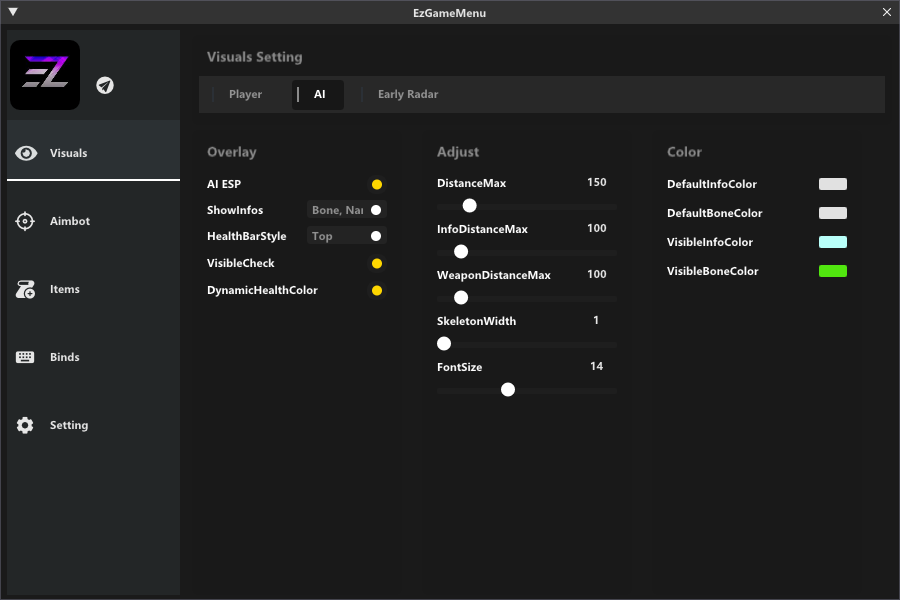Open DefaultInfoColor swatch
Screen dimensions: 900x600
[x=832, y=184]
